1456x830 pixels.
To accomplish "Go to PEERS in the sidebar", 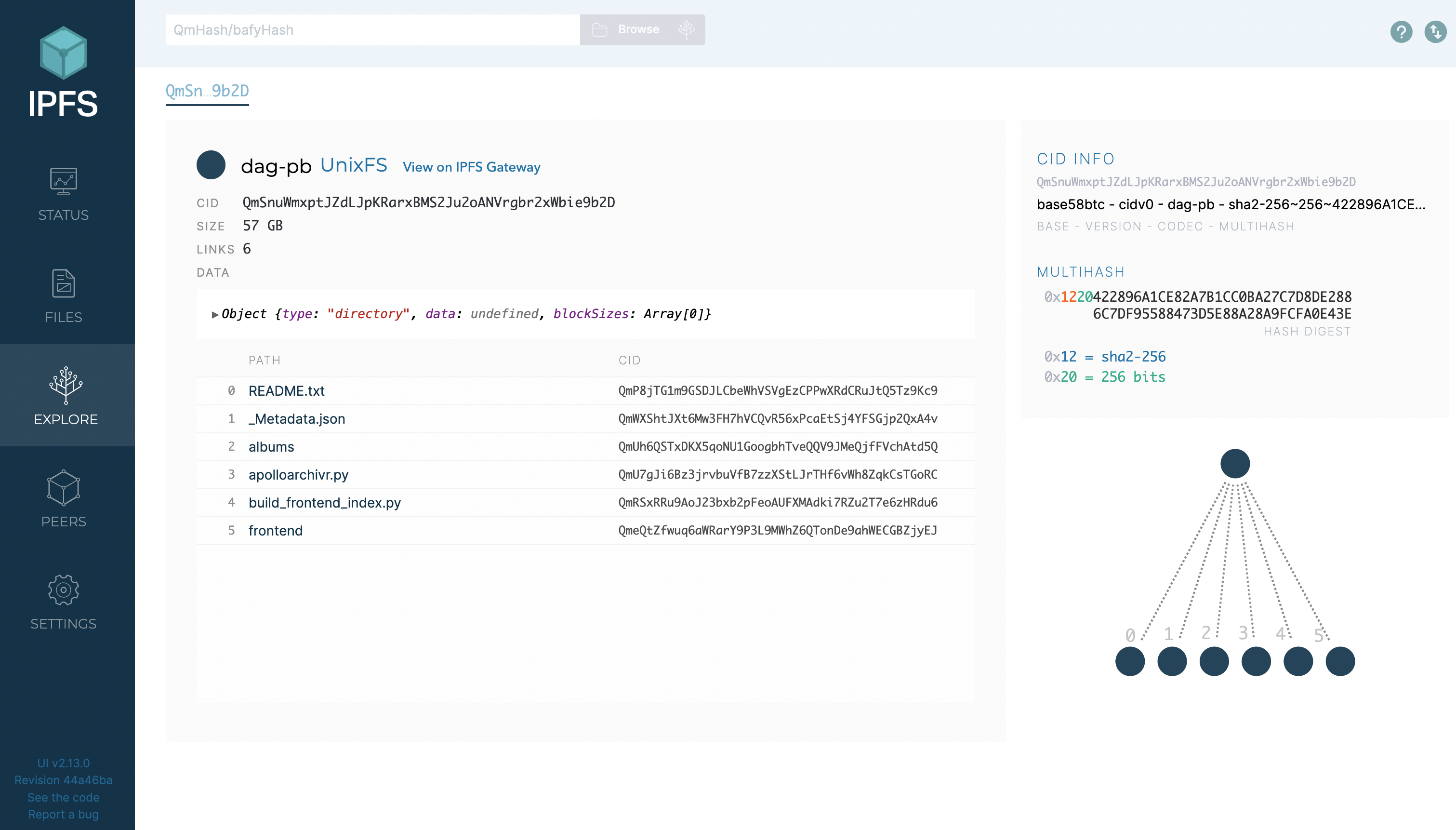I will (63, 522).
